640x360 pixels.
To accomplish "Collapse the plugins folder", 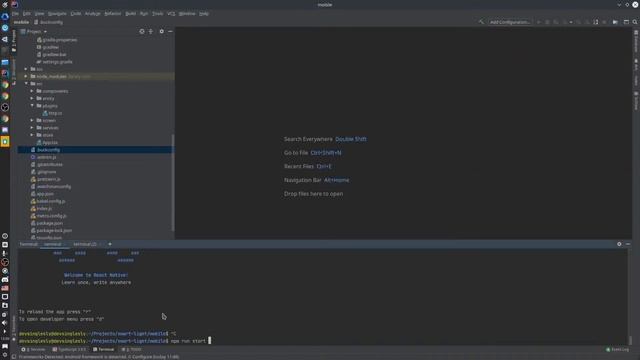I will (x=32, y=106).
